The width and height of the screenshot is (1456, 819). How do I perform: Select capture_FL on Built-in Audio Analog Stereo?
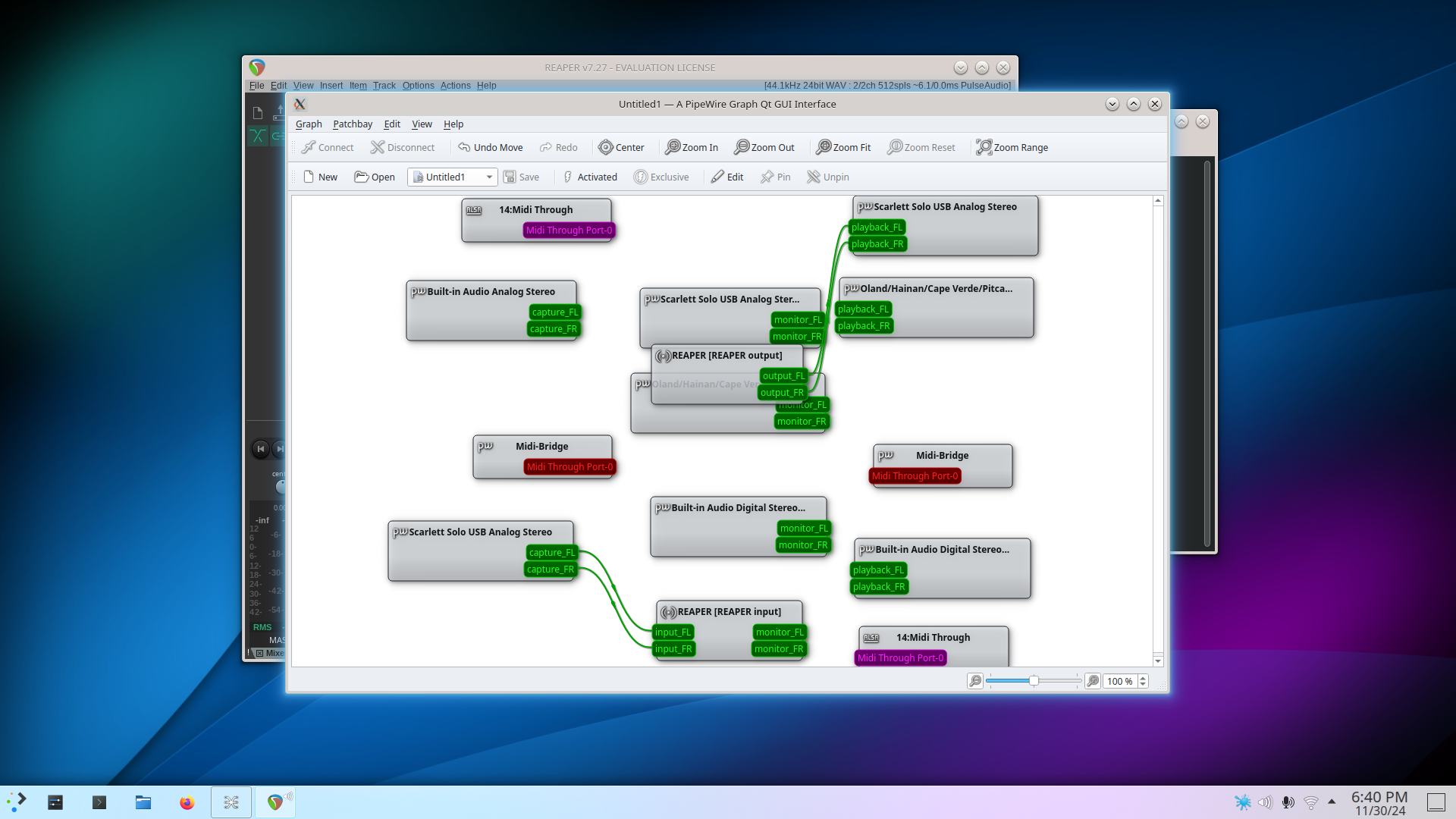554,312
